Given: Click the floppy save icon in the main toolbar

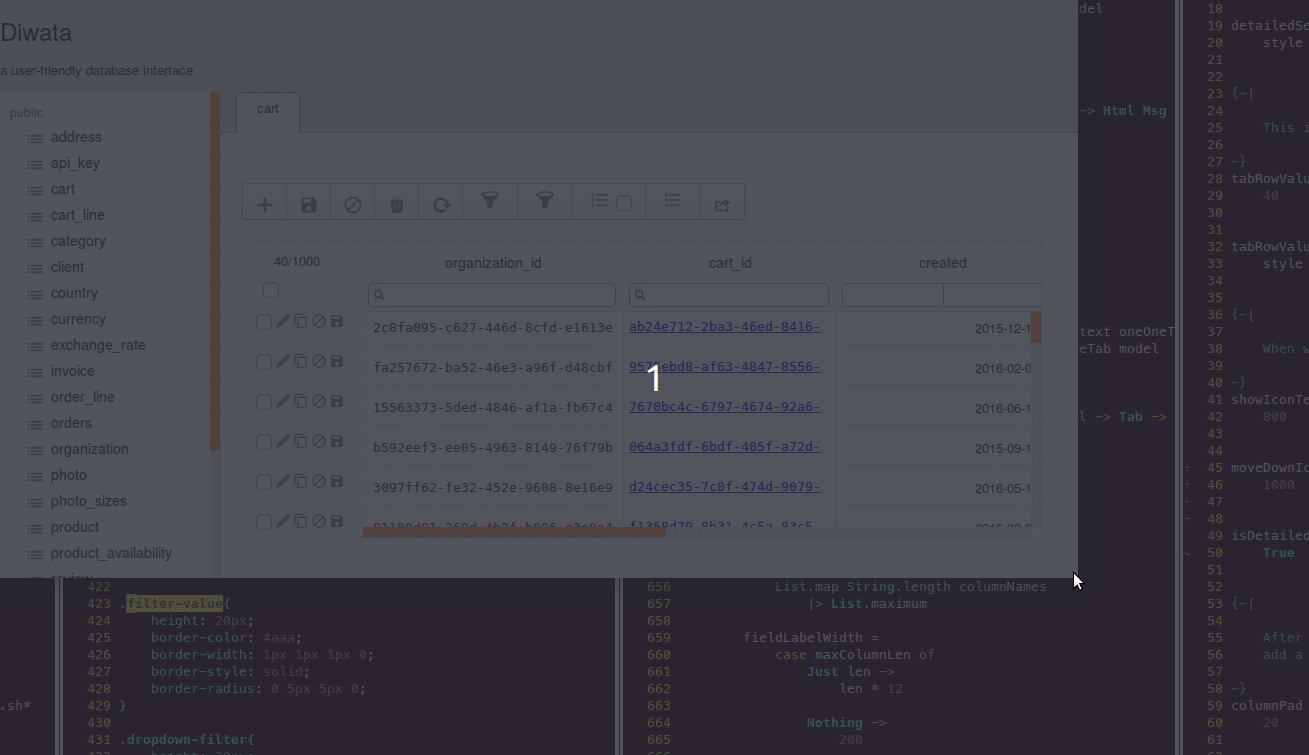Looking at the screenshot, I should 309,204.
